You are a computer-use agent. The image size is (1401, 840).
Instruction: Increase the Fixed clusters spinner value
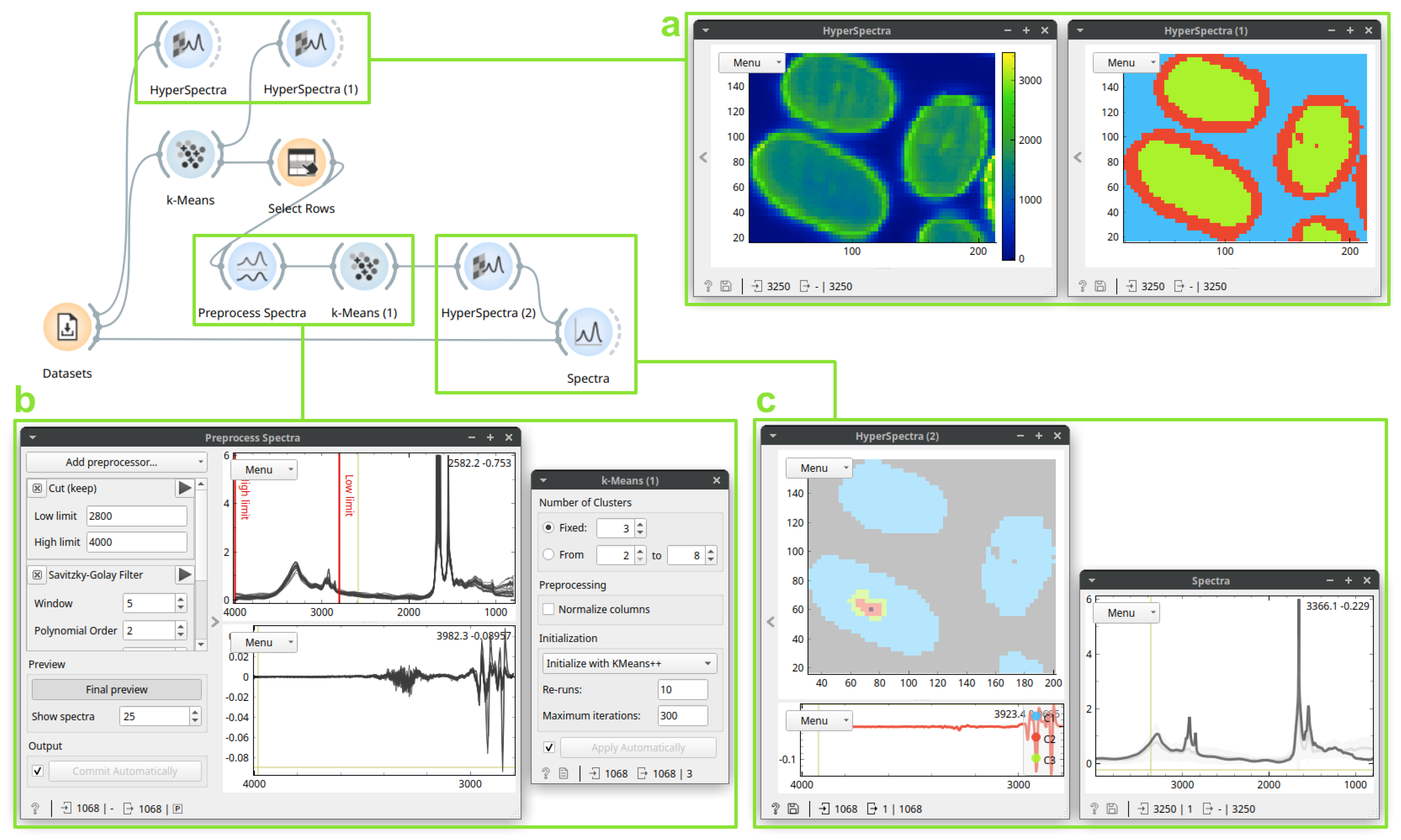(x=640, y=523)
